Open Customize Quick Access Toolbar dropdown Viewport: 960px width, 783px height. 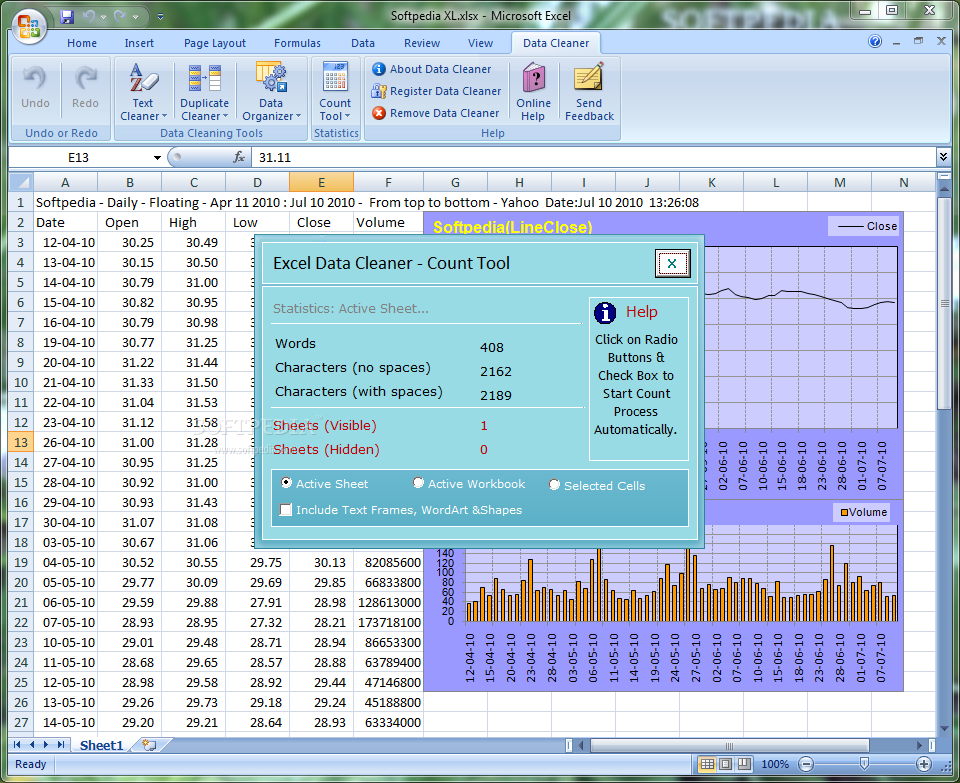[160, 17]
